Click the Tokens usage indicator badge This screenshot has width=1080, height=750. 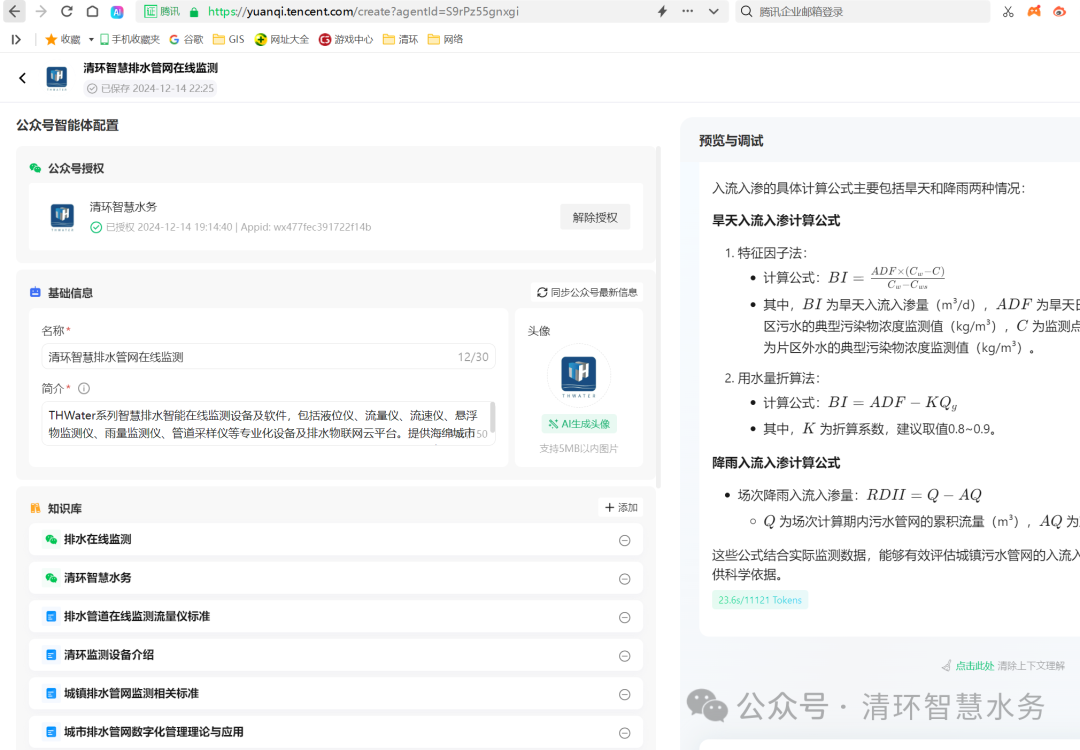point(759,599)
